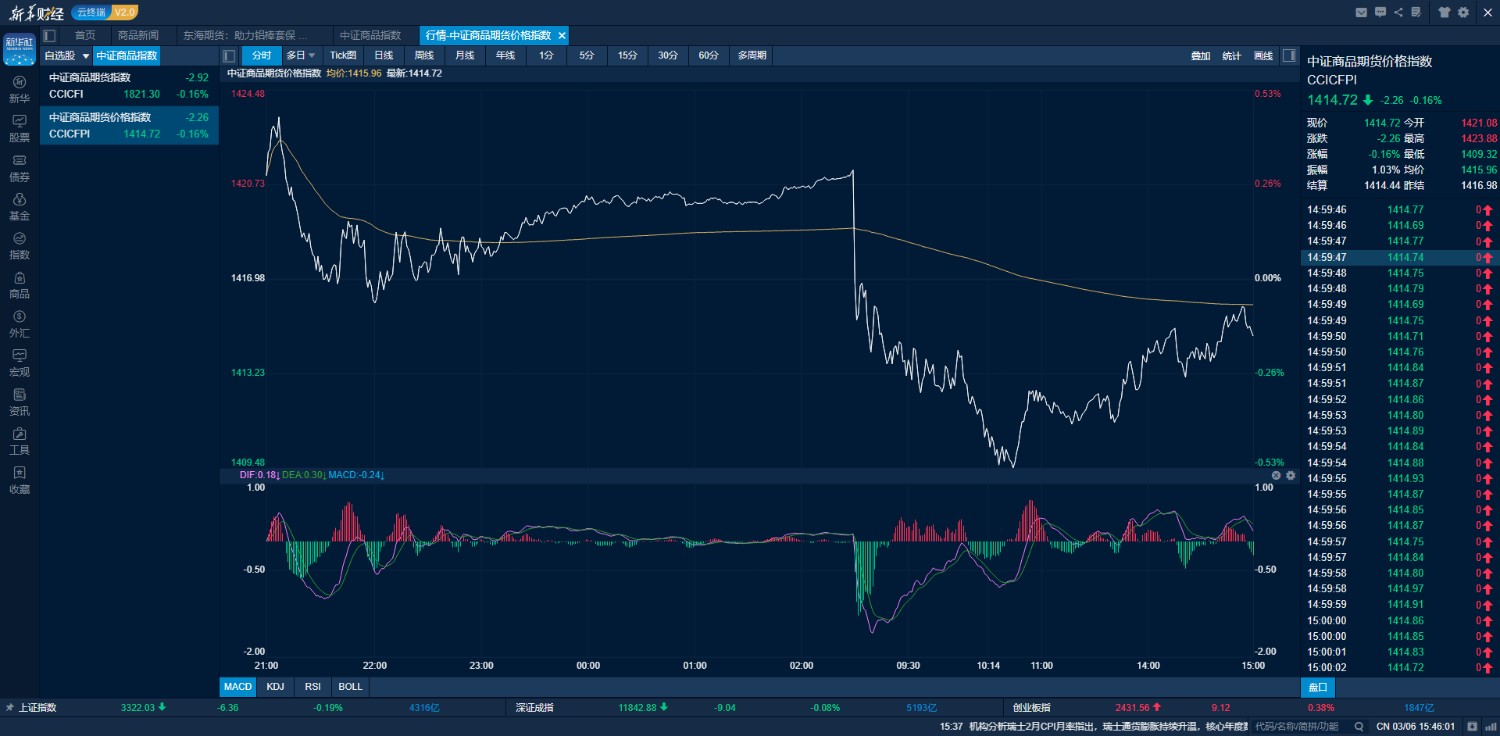Go to 外汇 (forex) in the sidebar
1500x736 pixels.
pyautogui.click(x=19, y=323)
